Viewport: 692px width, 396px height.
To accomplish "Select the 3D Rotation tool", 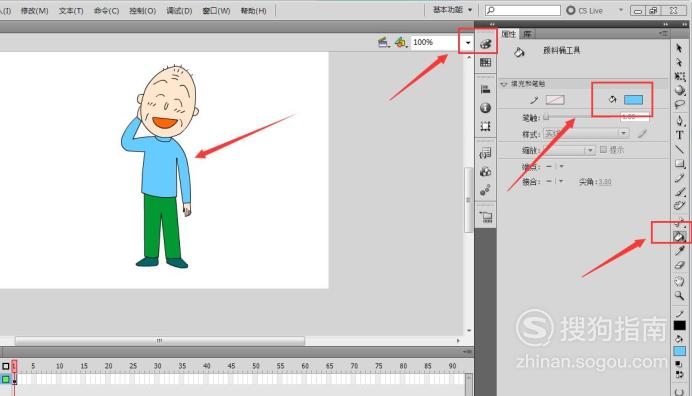I will pos(680,90).
